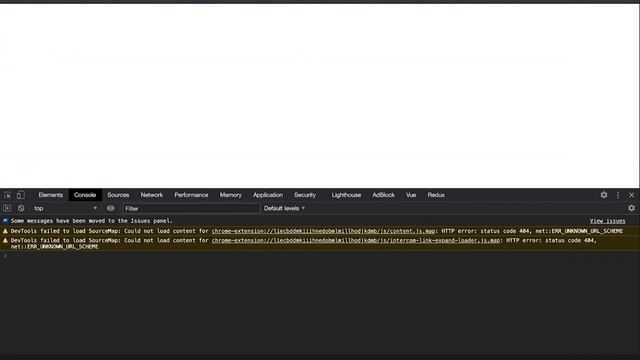This screenshot has width=640, height=360.
Task: Open the Sources tab
Action: 118,195
